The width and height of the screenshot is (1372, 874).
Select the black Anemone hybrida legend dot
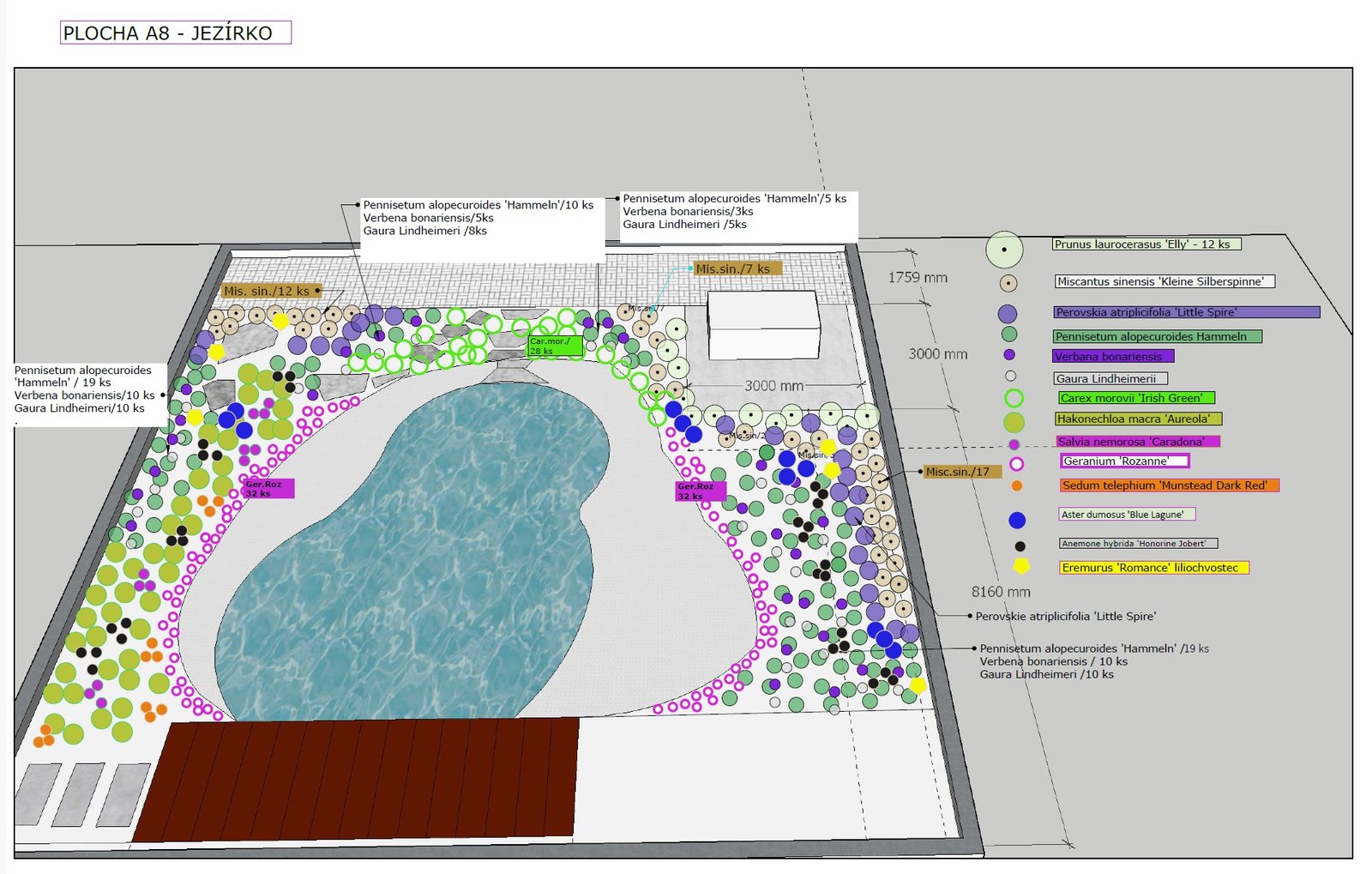(1020, 546)
